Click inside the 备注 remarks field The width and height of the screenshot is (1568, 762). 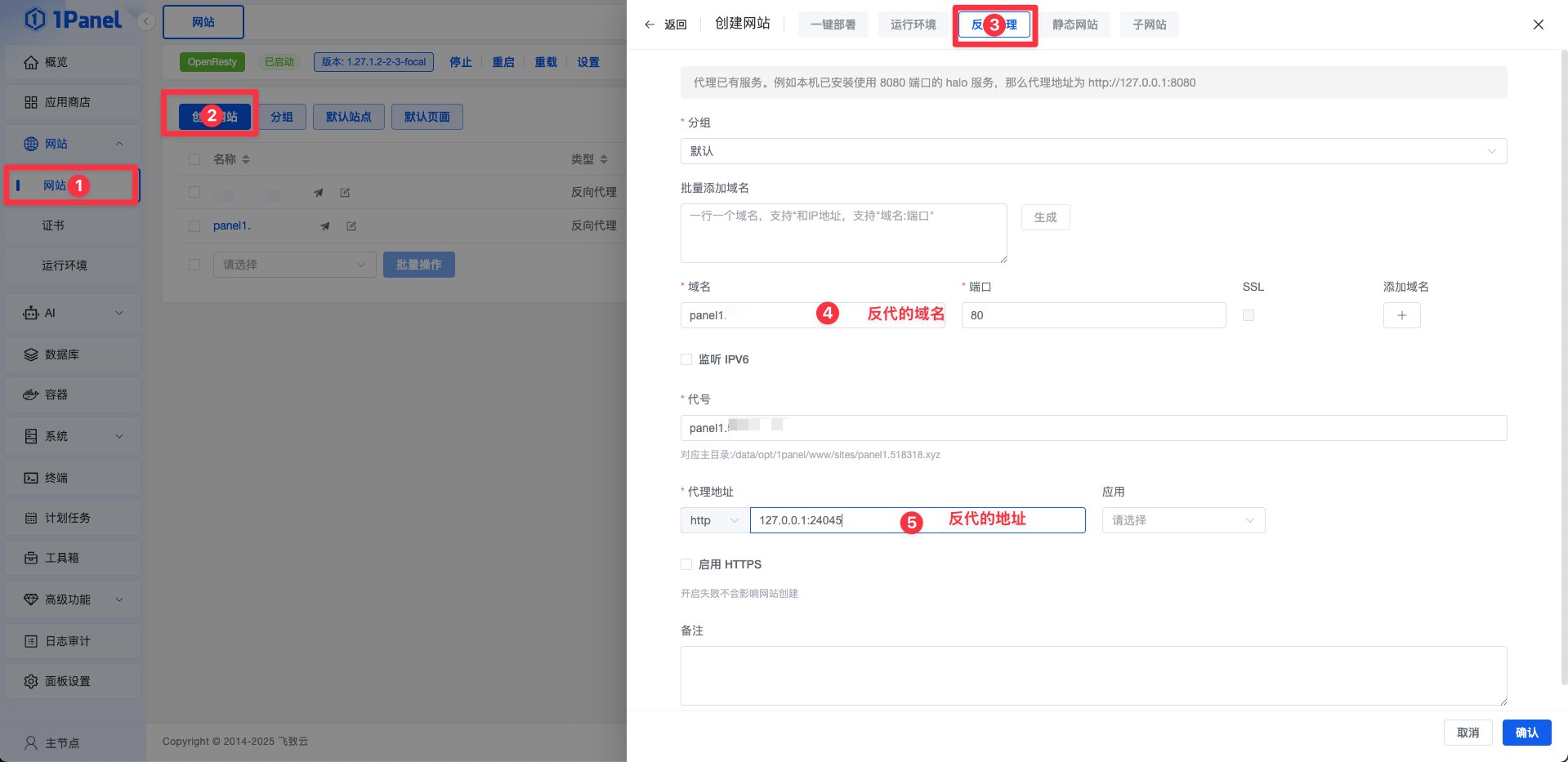coord(1093,675)
